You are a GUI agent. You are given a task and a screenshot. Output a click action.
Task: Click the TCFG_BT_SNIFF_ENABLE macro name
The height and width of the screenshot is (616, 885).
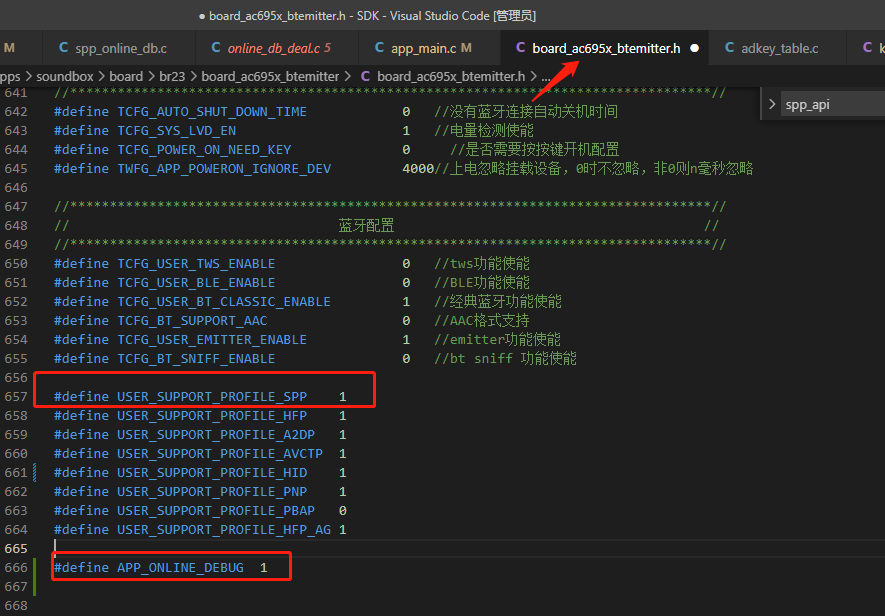[196, 359]
